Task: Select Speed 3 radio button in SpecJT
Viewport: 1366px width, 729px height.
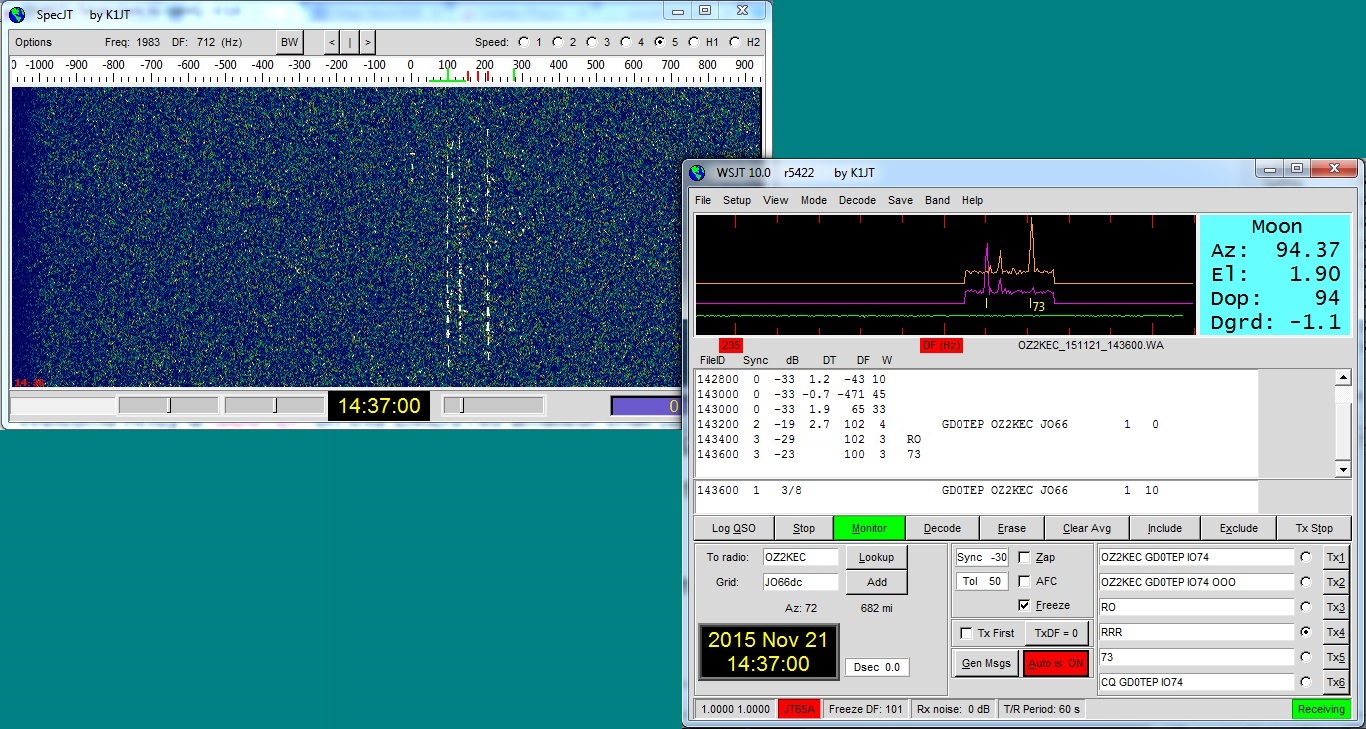Action: point(592,42)
